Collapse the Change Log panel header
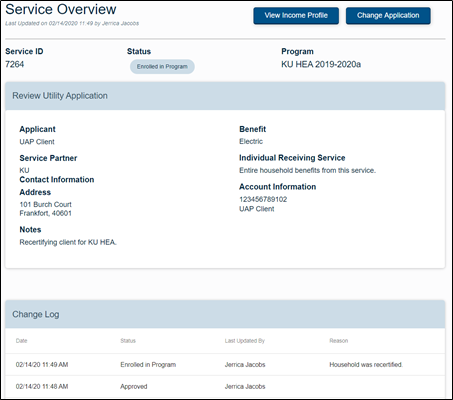Screen dimensions: 453x400 pyautogui.click(x=225, y=314)
